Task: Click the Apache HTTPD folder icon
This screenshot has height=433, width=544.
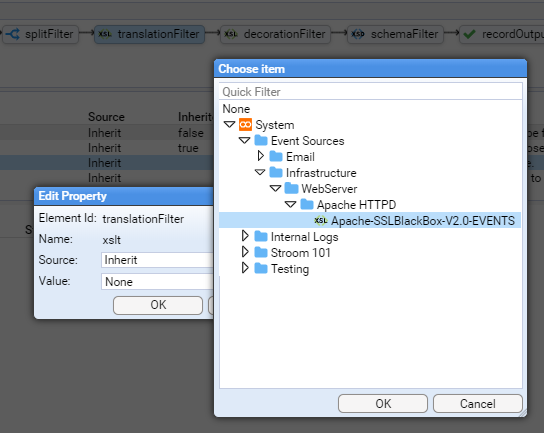Action: pyautogui.click(x=307, y=204)
